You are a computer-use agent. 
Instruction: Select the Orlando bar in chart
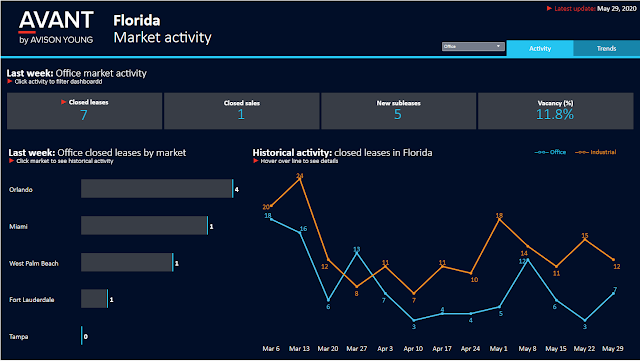point(157,189)
